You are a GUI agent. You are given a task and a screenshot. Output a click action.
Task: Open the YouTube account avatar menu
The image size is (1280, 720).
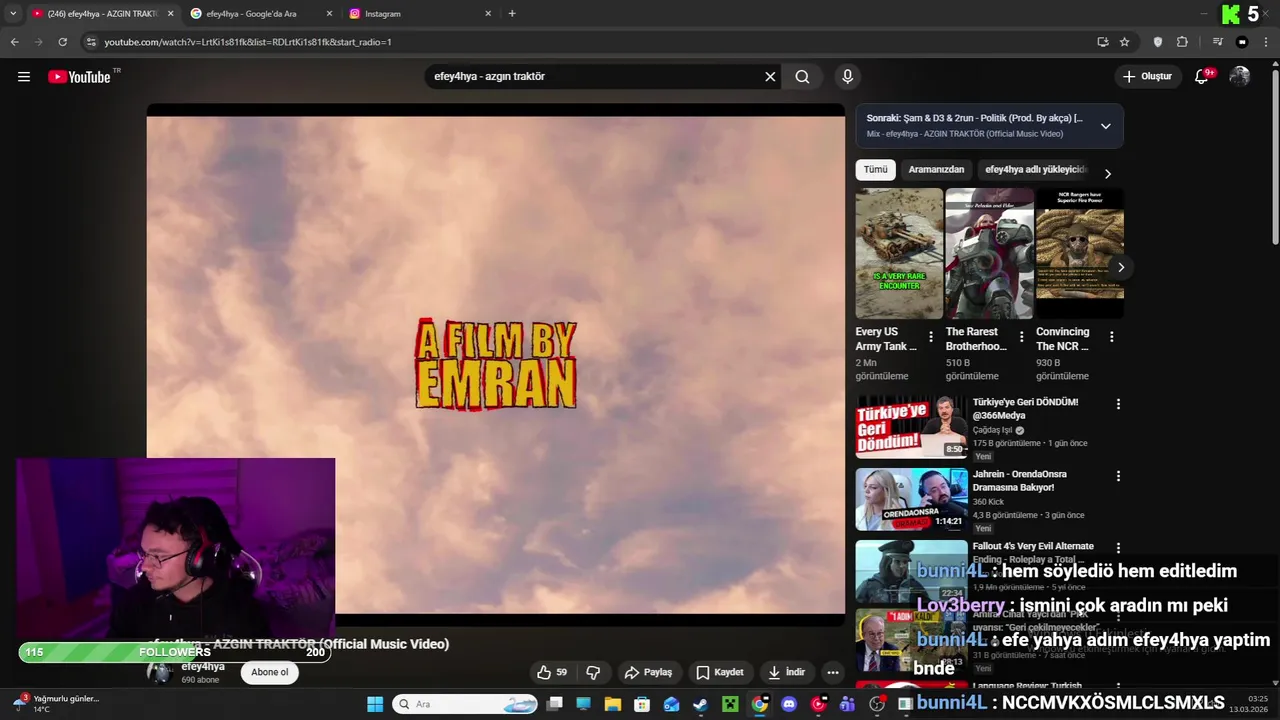coord(1240,77)
